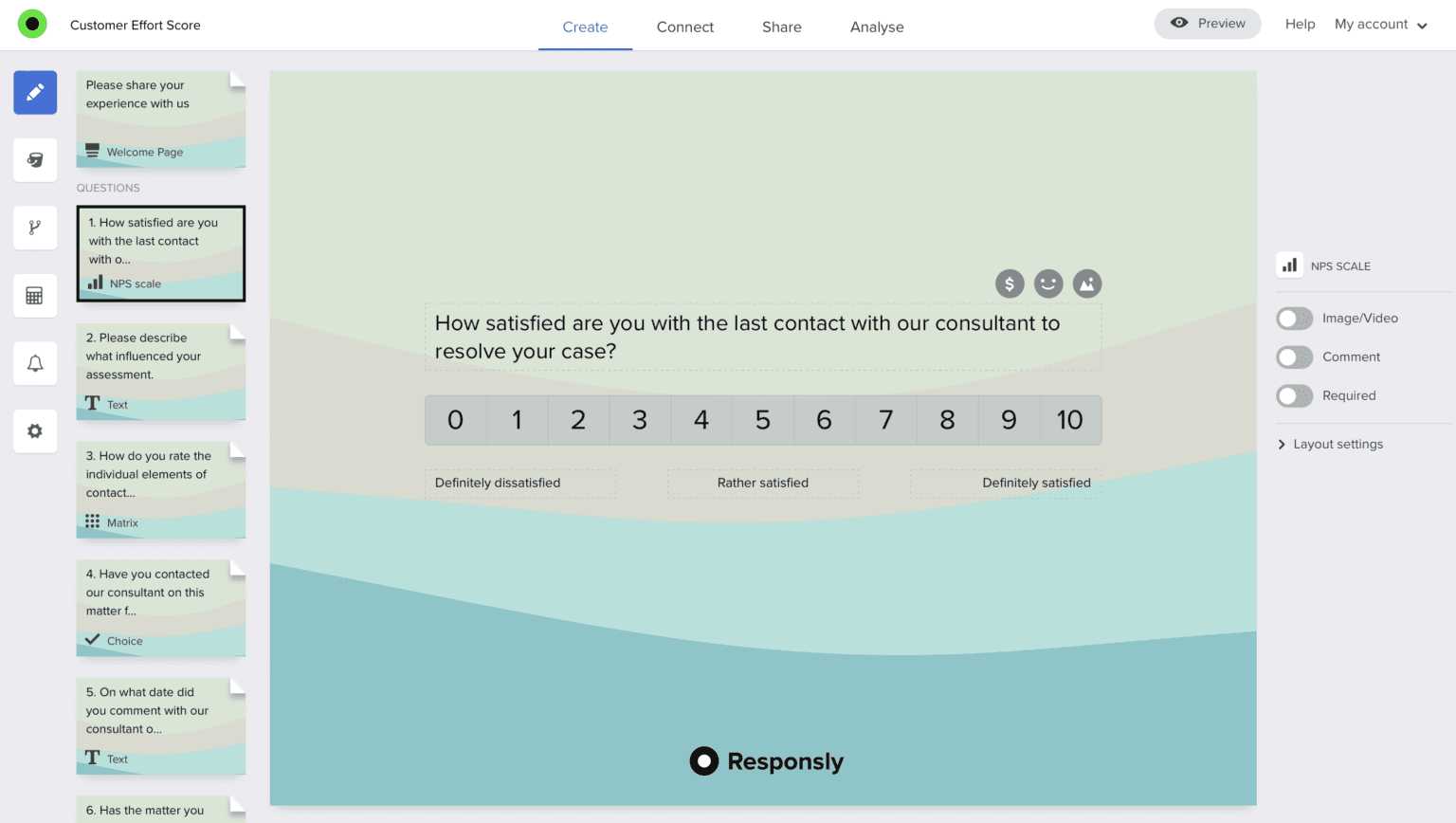Select the pencil edit tool in sidebar

(x=35, y=93)
